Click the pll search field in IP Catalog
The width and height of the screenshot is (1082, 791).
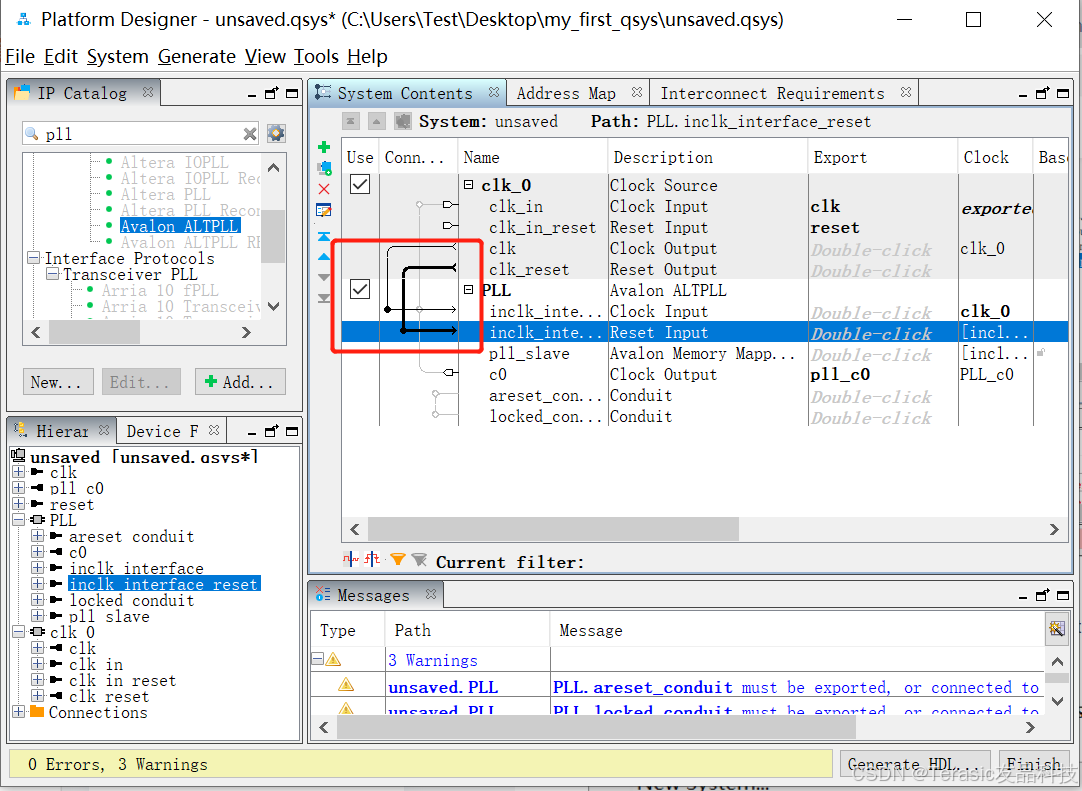tap(140, 134)
